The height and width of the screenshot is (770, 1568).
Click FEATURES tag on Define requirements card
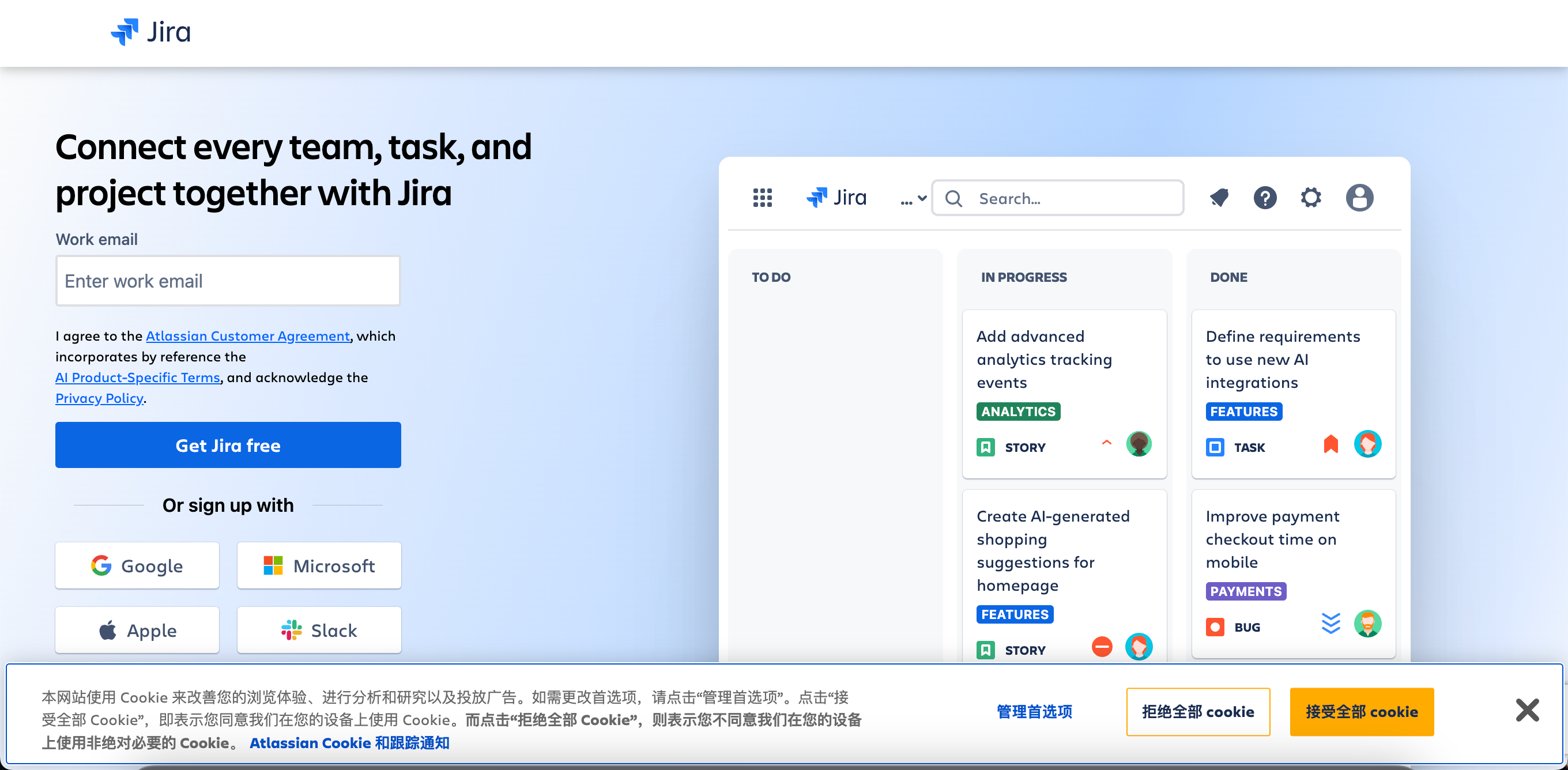tap(1243, 412)
